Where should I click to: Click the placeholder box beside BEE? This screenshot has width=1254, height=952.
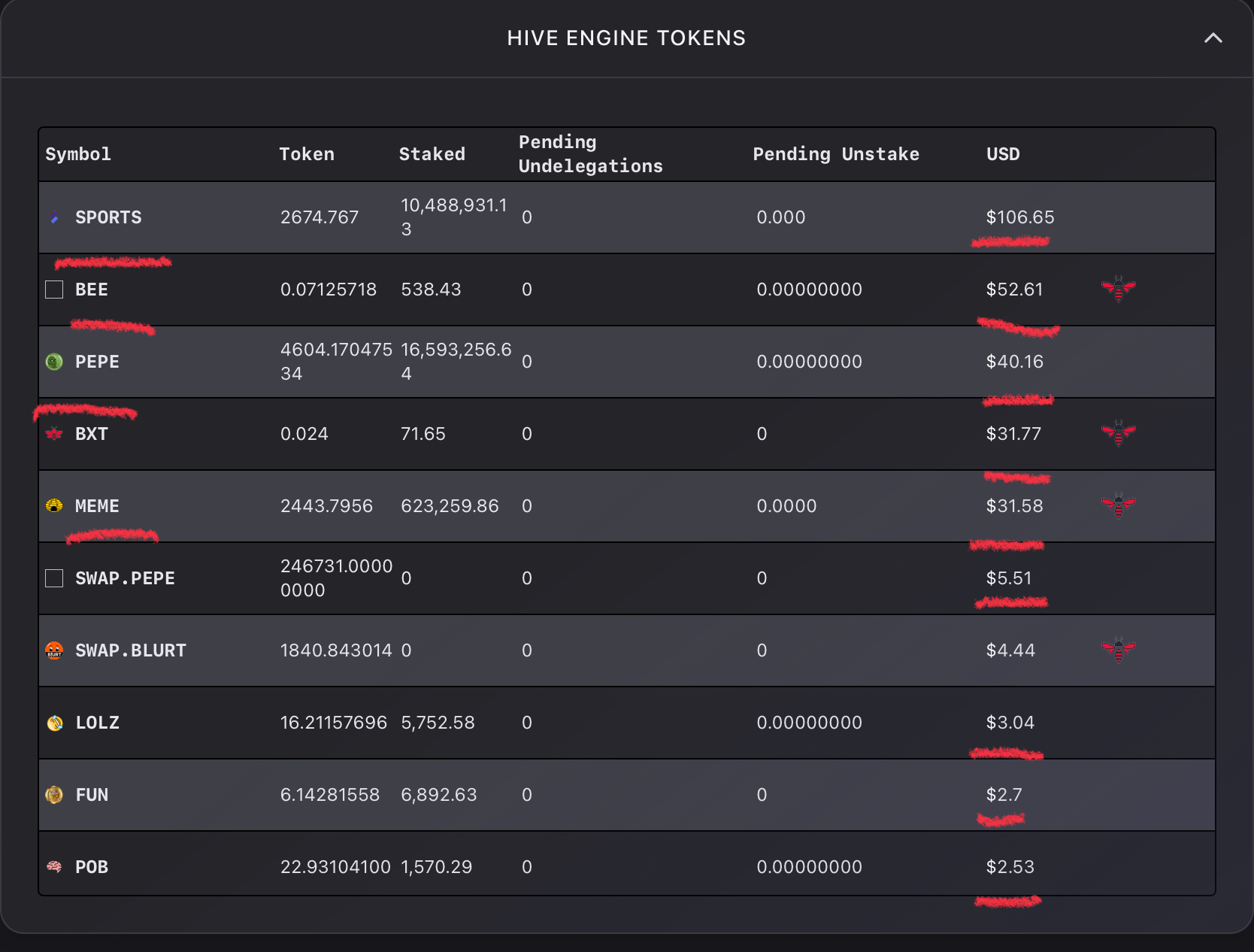54,290
